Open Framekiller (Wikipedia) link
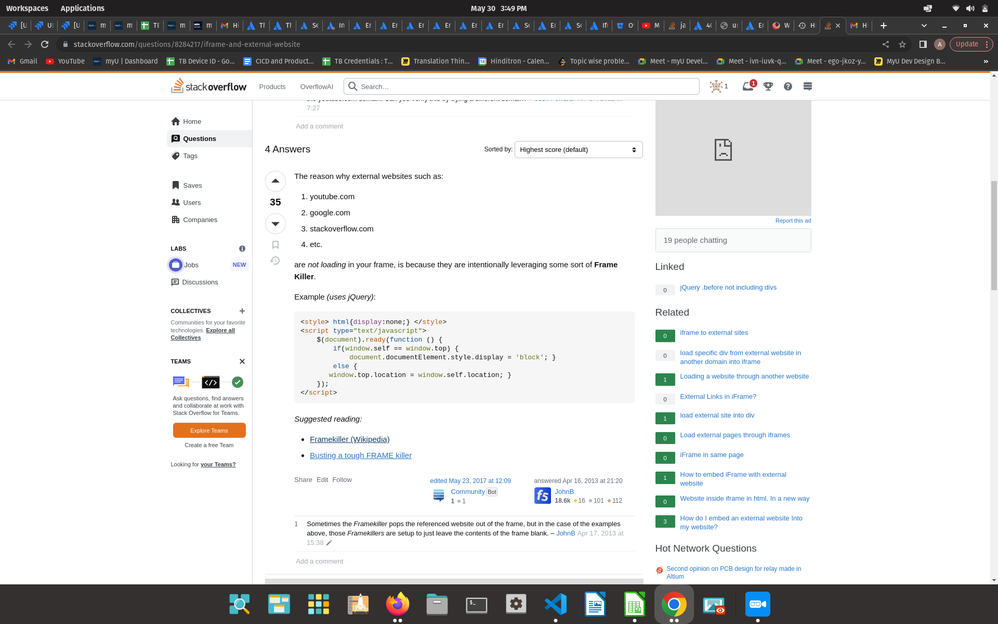Screen dimensions: 998x624 point(349,439)
